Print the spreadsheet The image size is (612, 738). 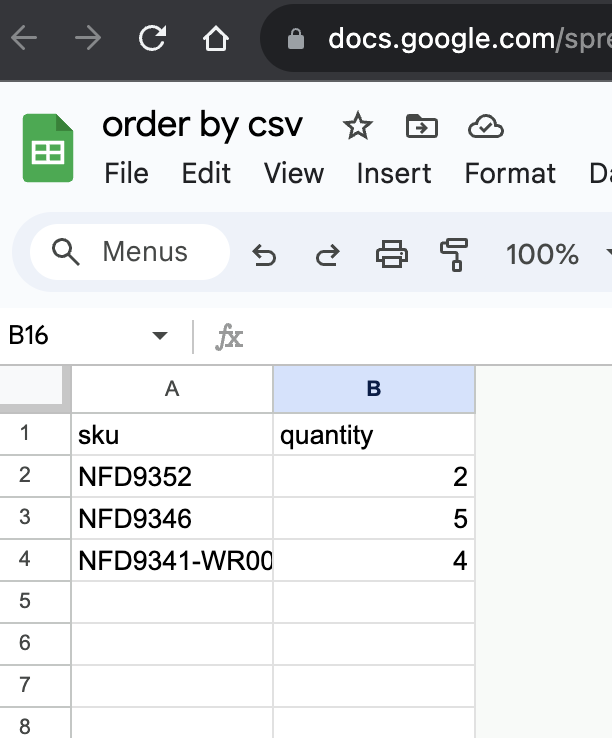coord(391,255)
